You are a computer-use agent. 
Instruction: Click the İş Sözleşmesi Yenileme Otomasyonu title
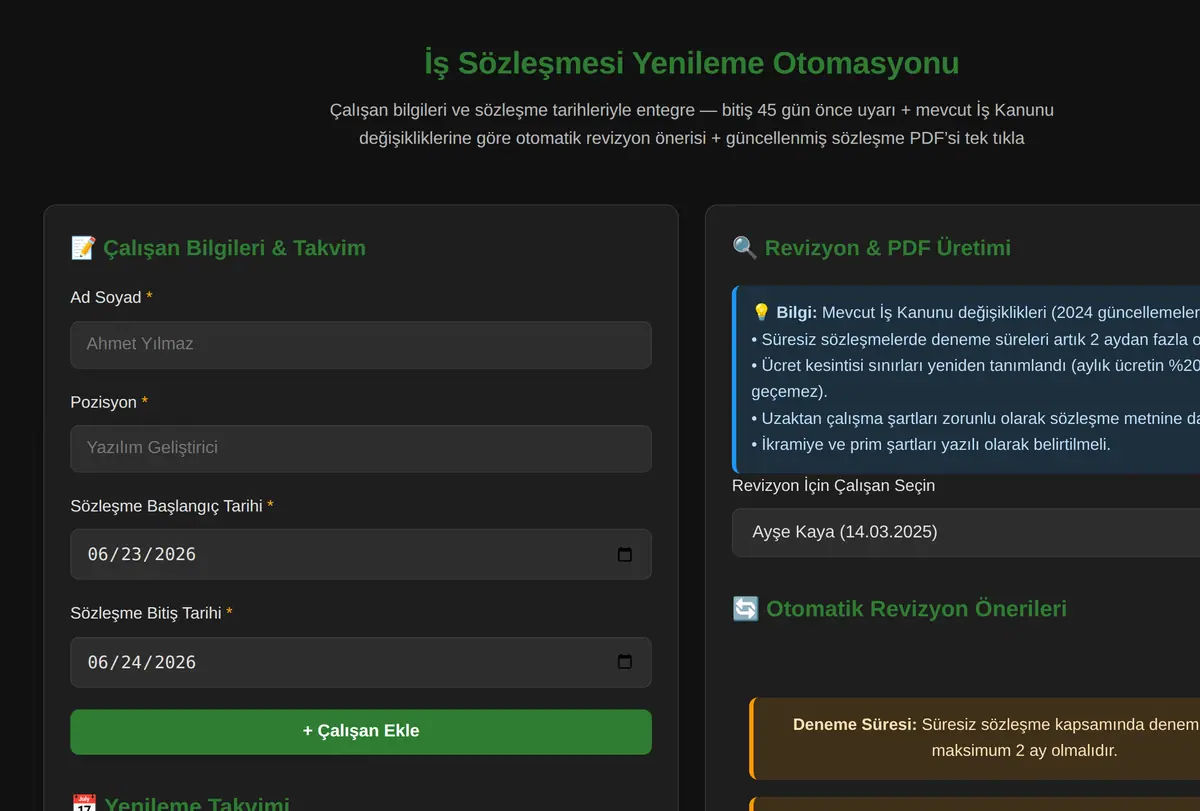point(691,63)
